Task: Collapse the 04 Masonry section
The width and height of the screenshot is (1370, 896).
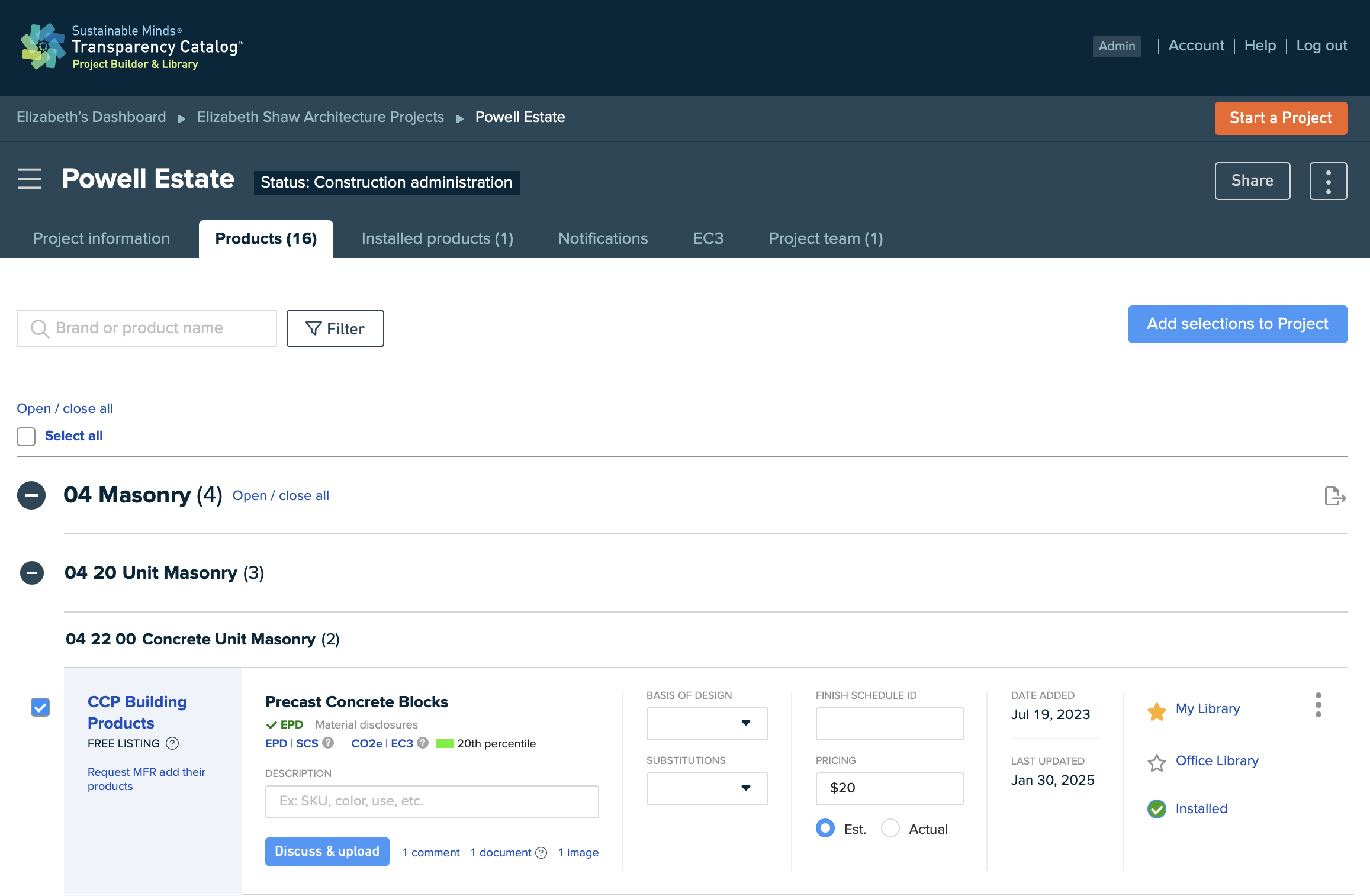Action: coord(31,495)
